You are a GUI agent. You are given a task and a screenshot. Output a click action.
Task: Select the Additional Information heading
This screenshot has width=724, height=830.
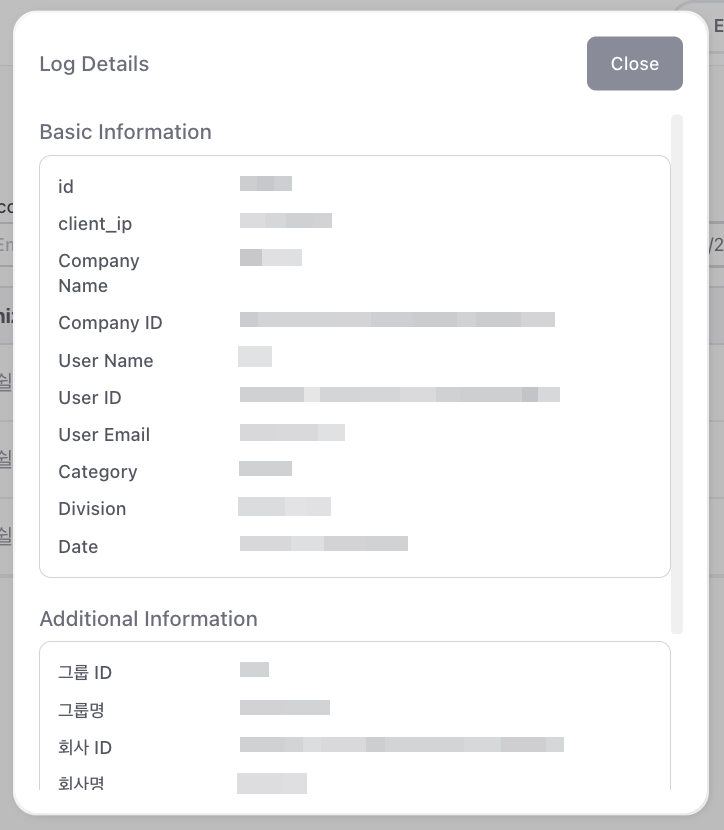(x=148, y=619)
